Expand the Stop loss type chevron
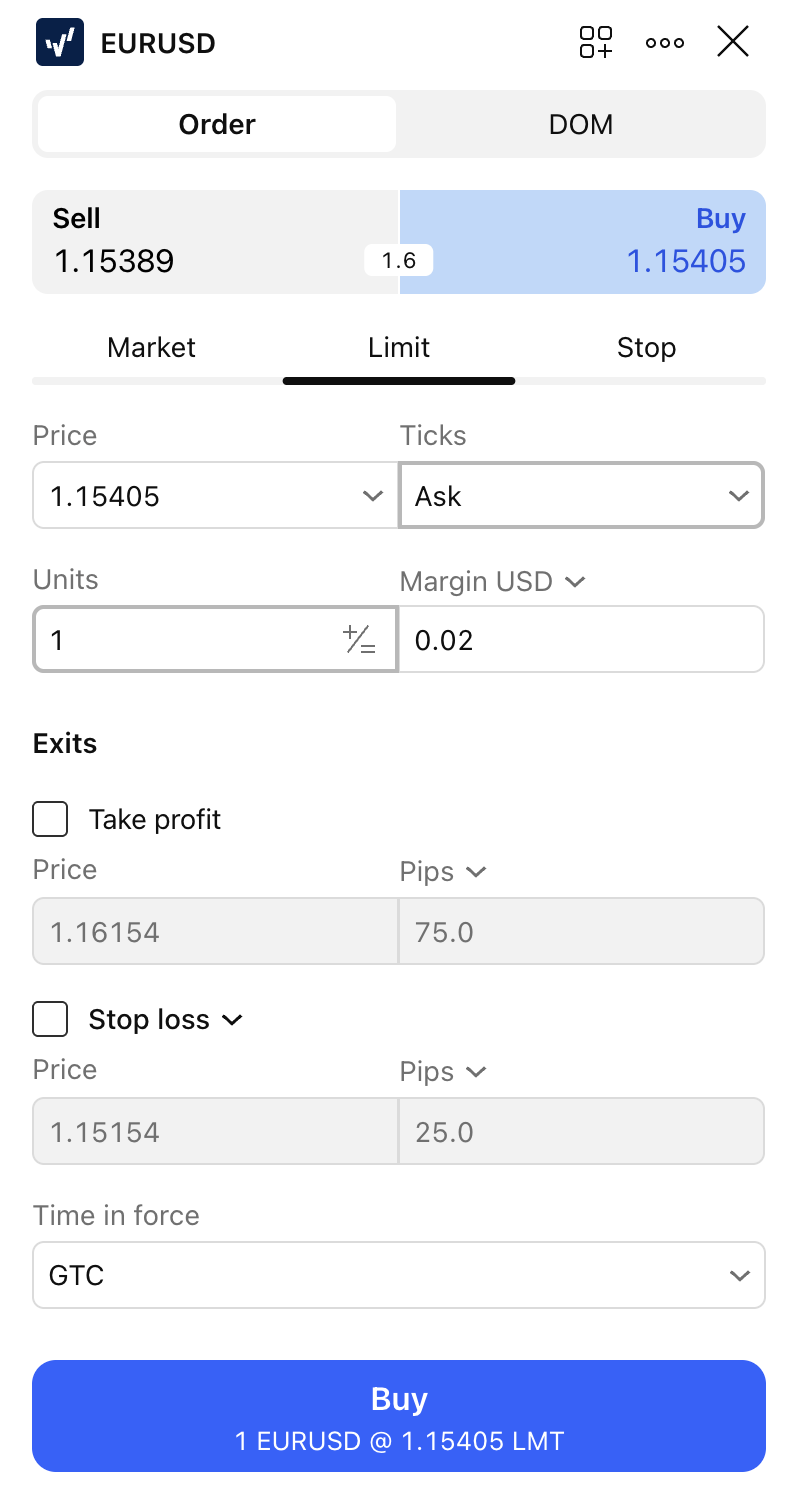 pyautogui.click(x=232, y=1020)
